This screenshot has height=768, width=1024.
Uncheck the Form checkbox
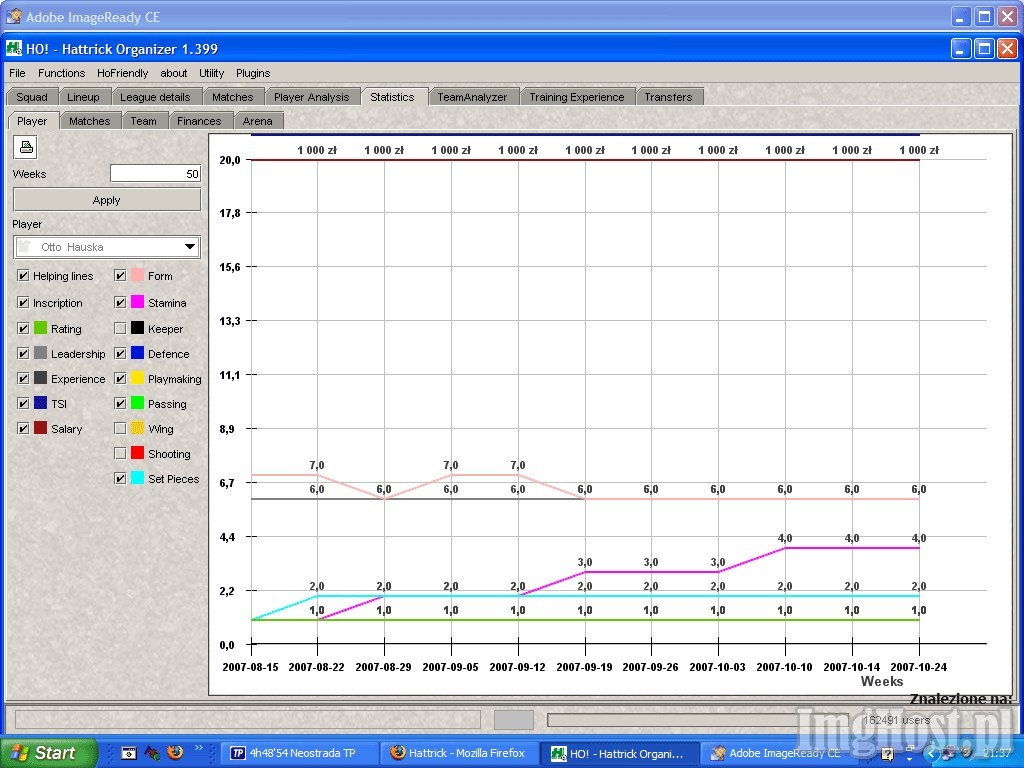point(120,276)
